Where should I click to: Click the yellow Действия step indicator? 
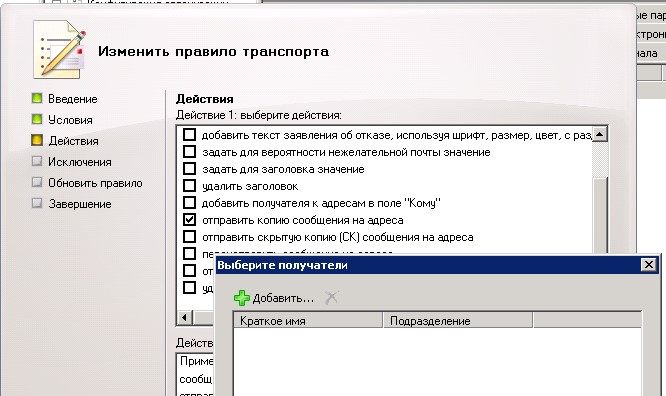point(37,140)
